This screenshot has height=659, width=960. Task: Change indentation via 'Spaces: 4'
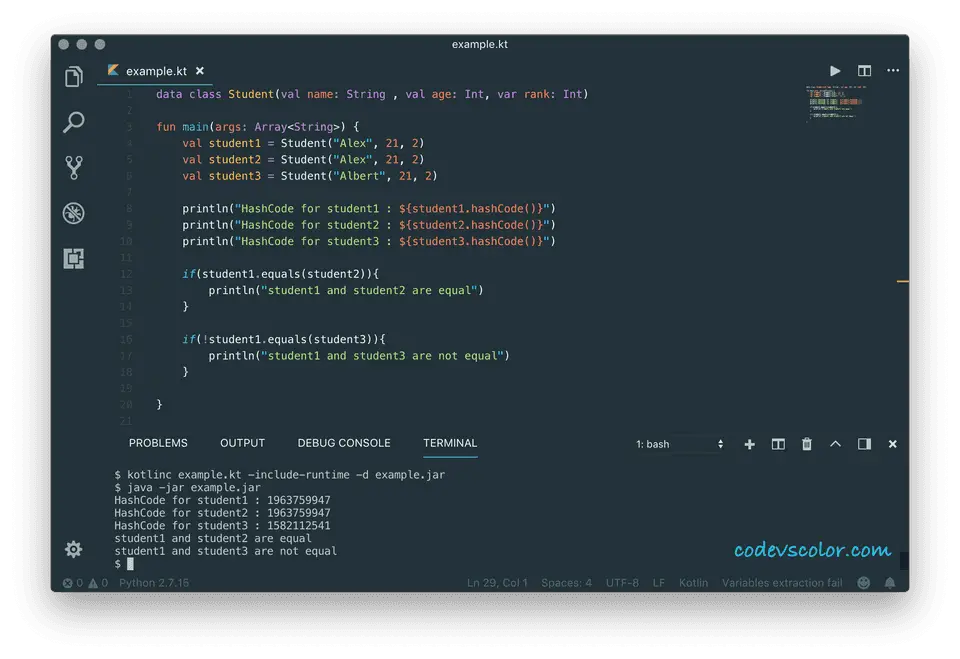pyautogui.click(x=566, y=583)
